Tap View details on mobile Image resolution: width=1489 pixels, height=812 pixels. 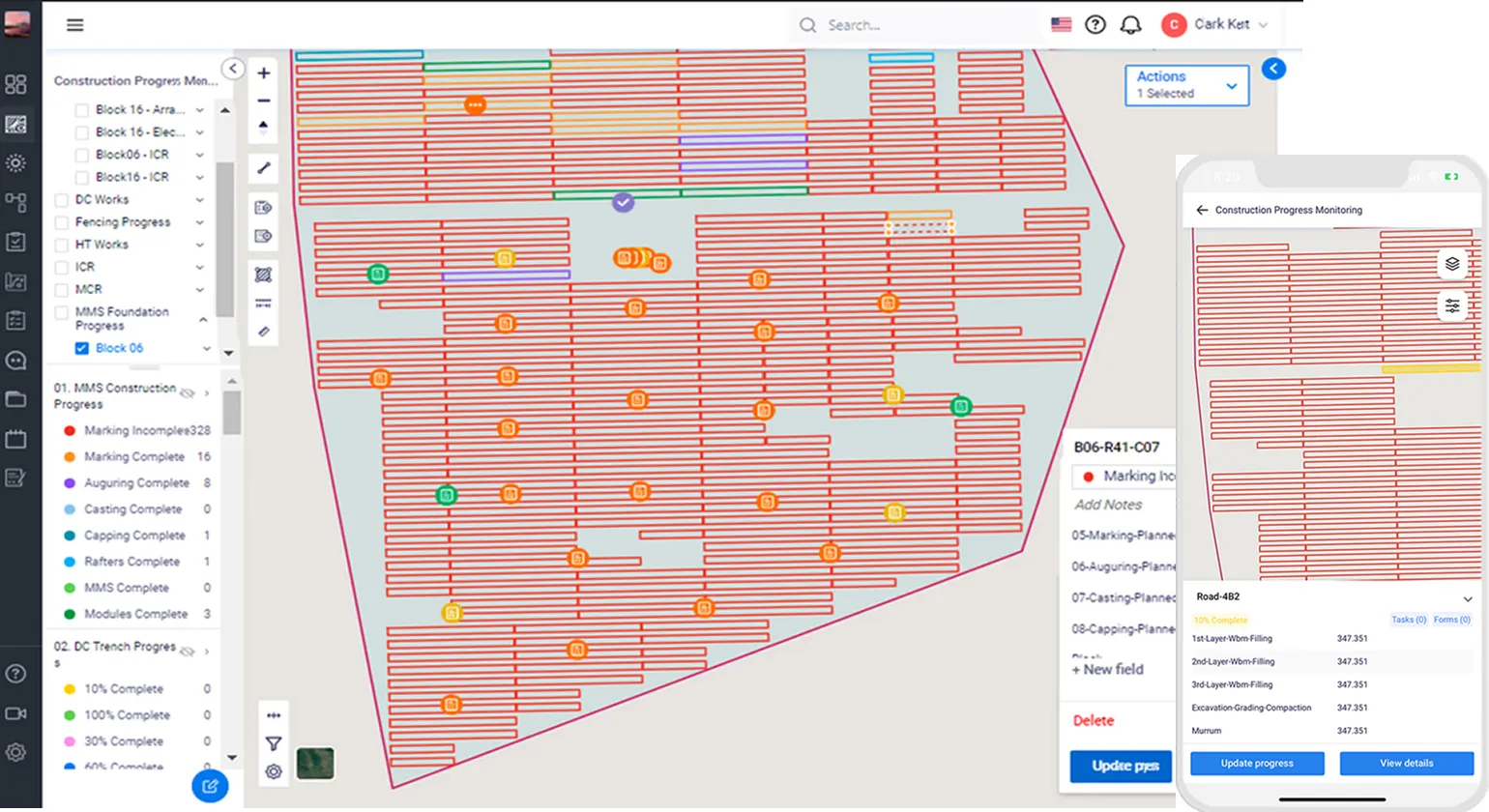pyautogui.click(x=1406, y=764)
